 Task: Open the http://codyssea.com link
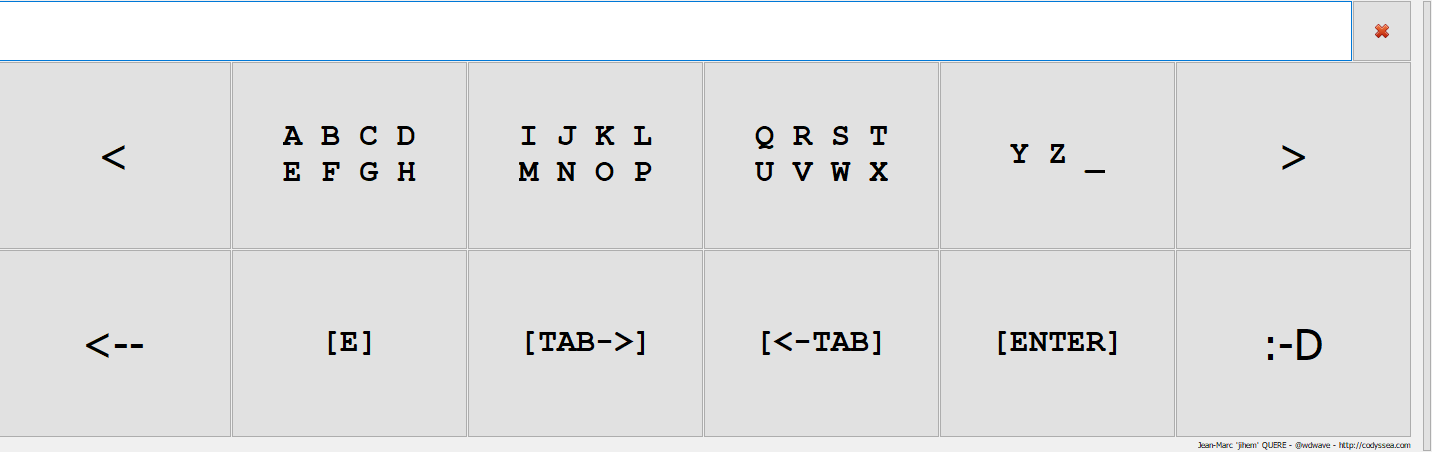click(1375, 445)
